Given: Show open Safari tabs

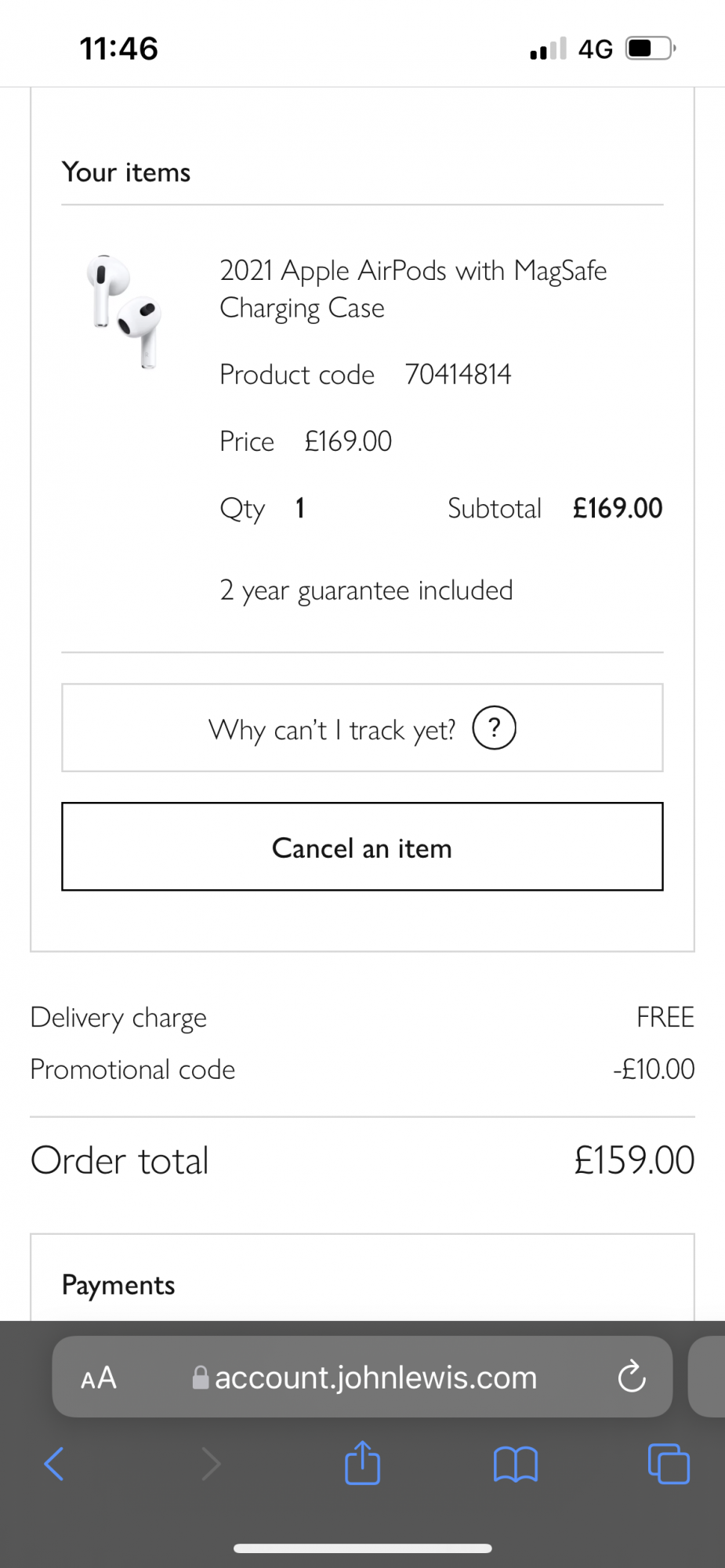Looking at the screenshot, I should (x=669, y=1464).
